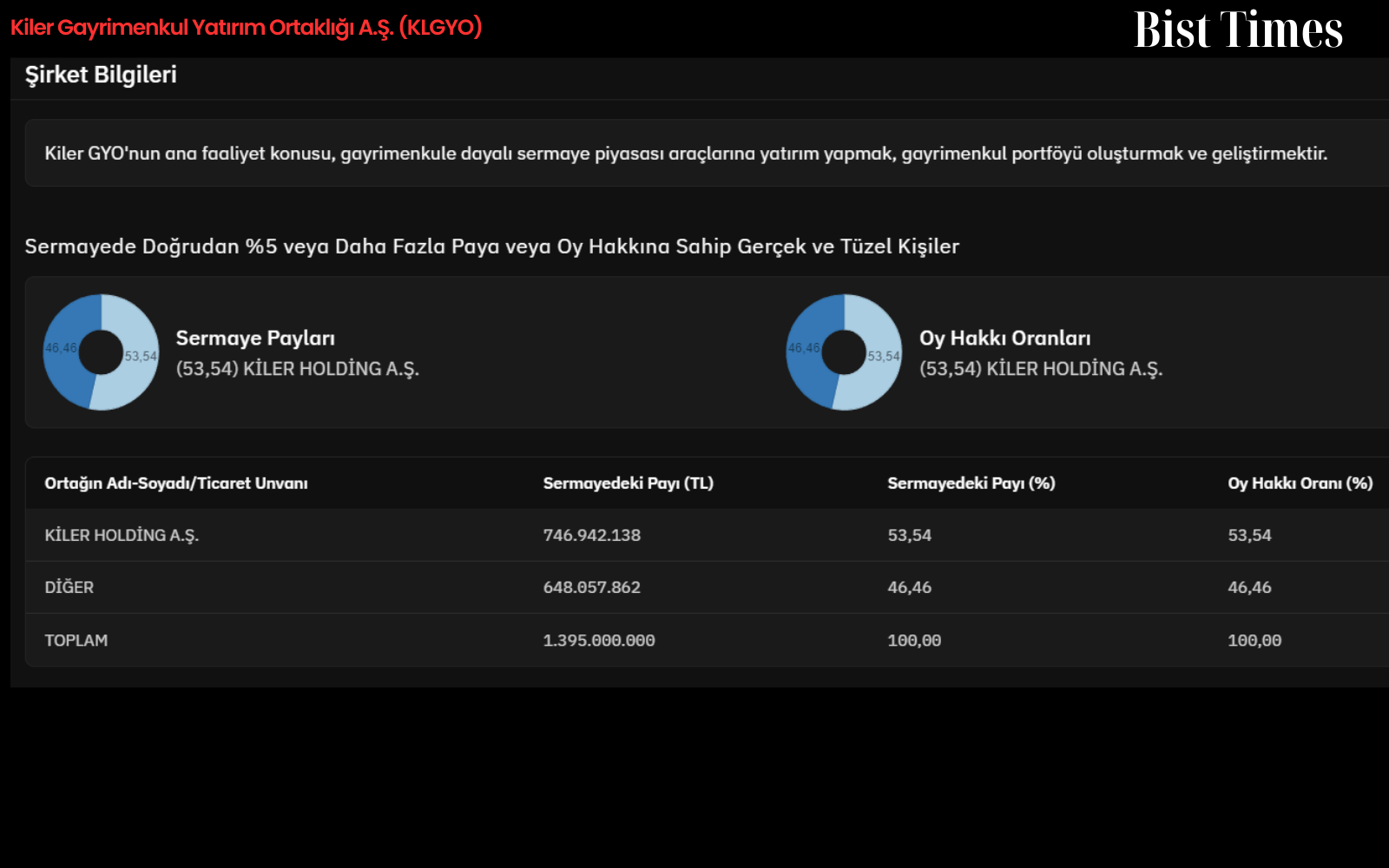The height and width of the screenshot is (868, 1389).
Task: Click the 1.395.000.000 total capital cell
Action: click(599, 641)
